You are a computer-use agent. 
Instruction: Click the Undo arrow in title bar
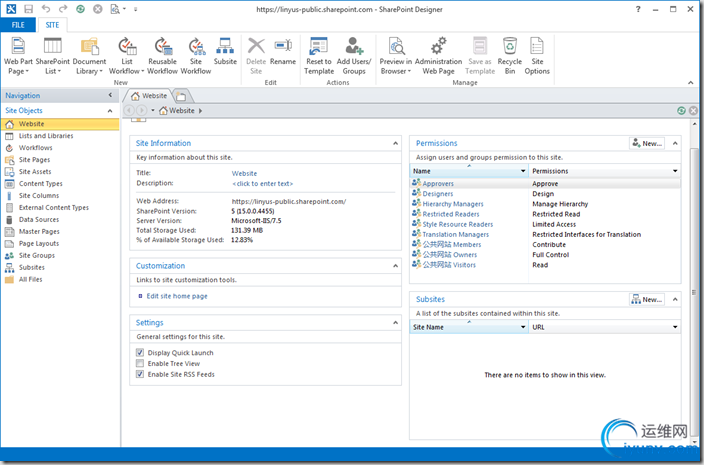[x=46, y=9]
